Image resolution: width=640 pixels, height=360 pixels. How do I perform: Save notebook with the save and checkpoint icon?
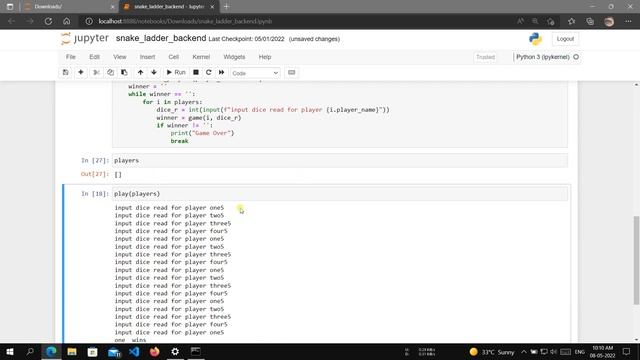pyautogui.click(x=66, y=73)
